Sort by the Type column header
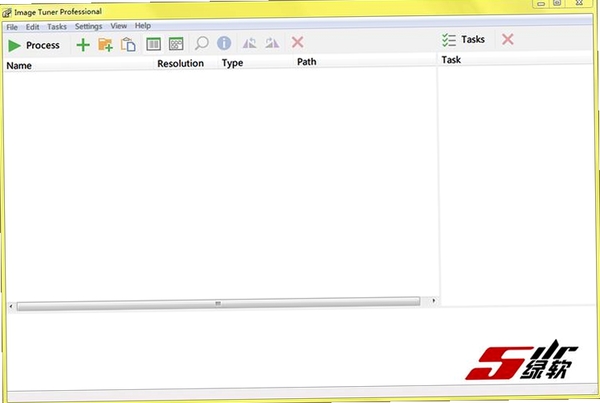600x403 pixels. (x=255, y=62)
